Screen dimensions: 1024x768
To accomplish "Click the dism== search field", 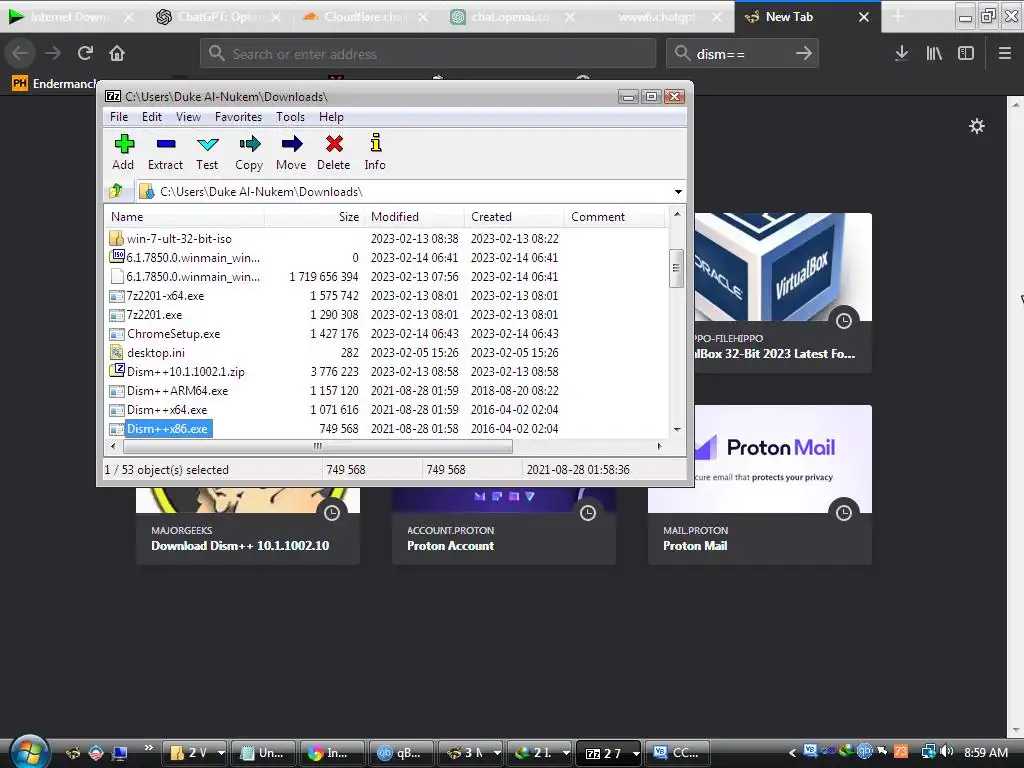I will pos(741,54).
